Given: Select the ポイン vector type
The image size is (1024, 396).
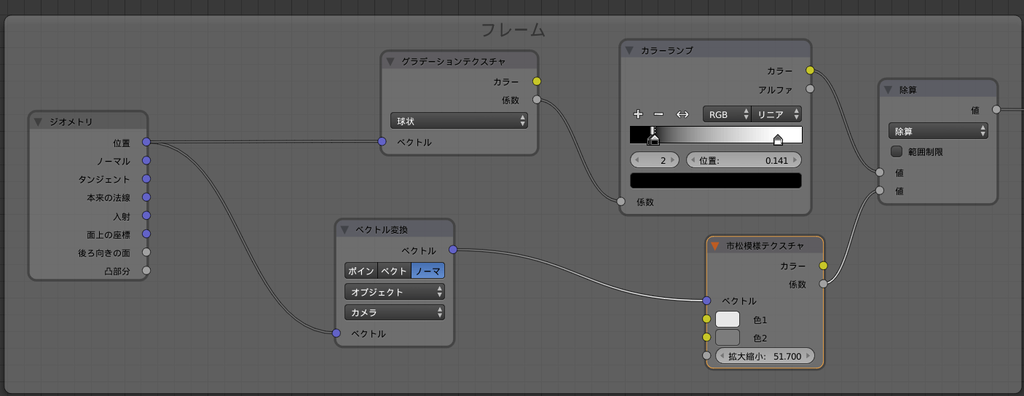Looking at the screenshot, I should click(x=361, y=271).
